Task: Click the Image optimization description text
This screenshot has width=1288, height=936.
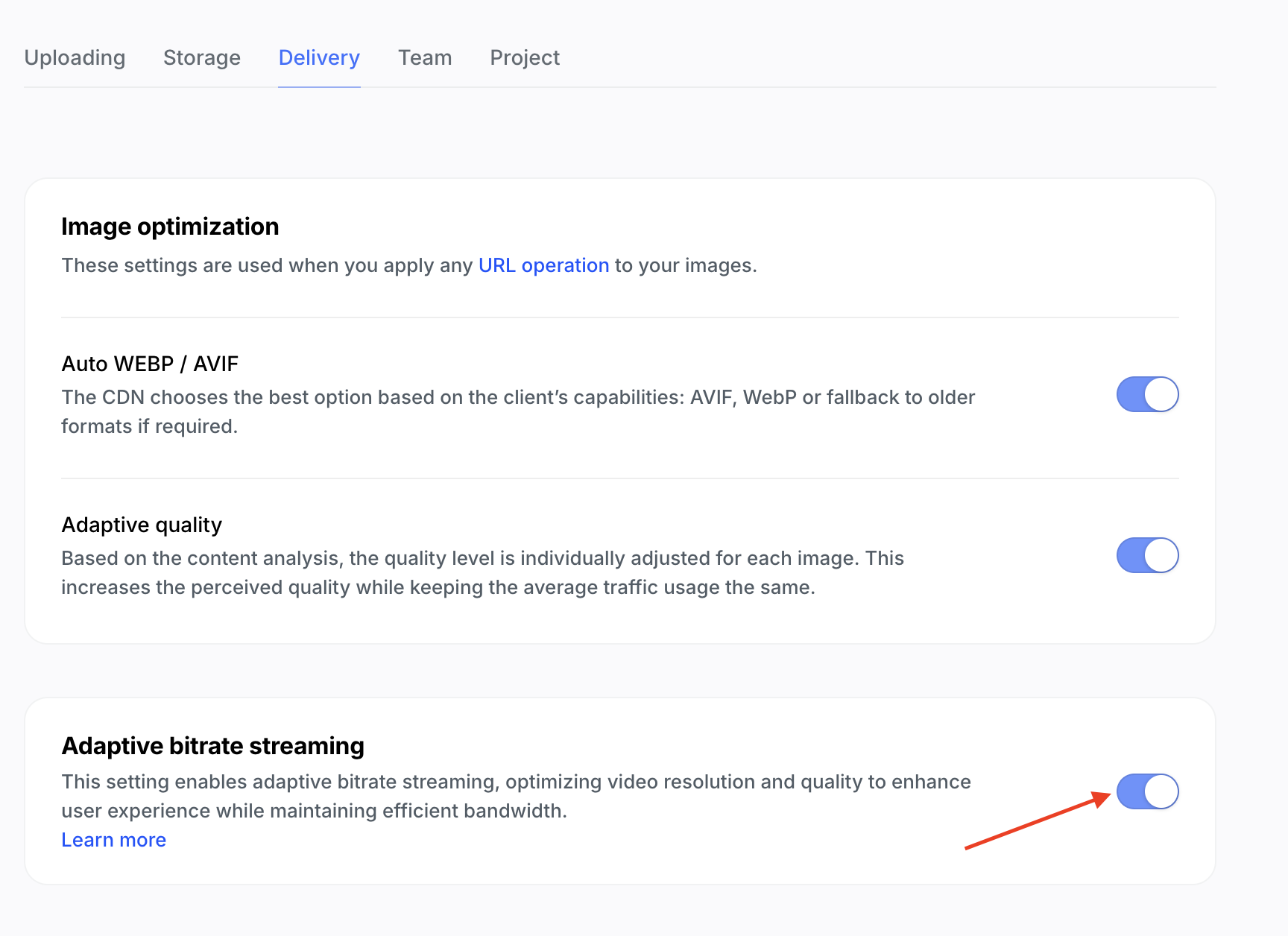Action: (408, 265)
